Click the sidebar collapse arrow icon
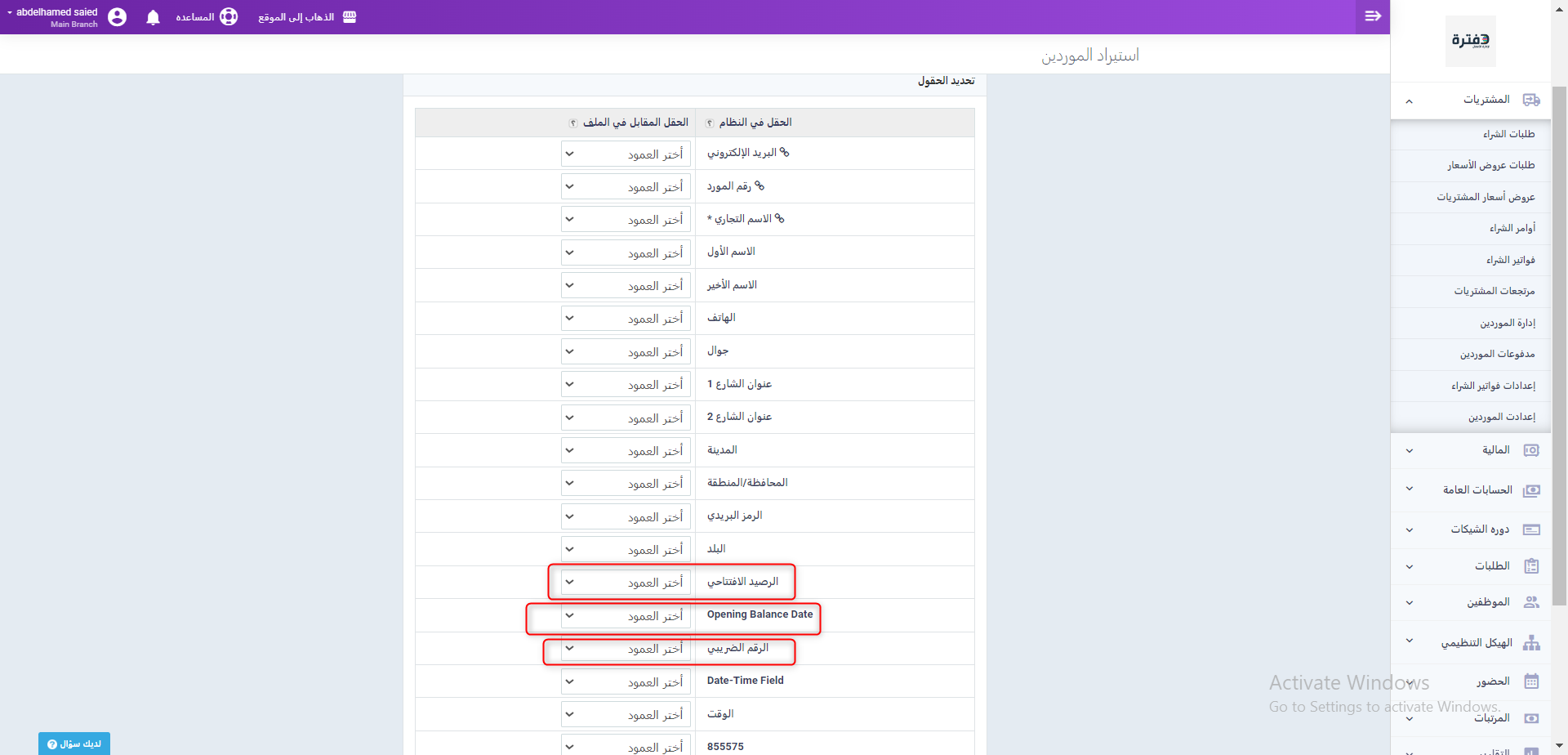 [x=1373, y=16]
